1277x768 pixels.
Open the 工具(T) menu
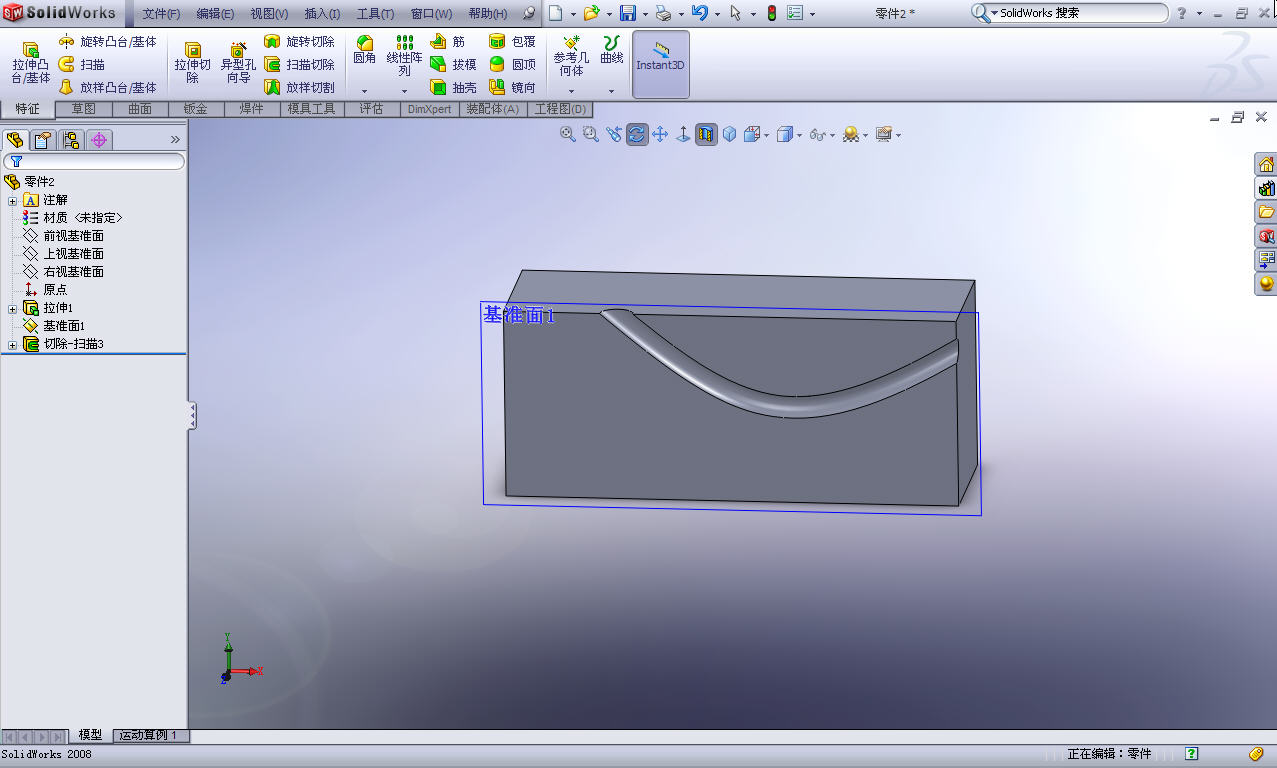click(376, 14)
